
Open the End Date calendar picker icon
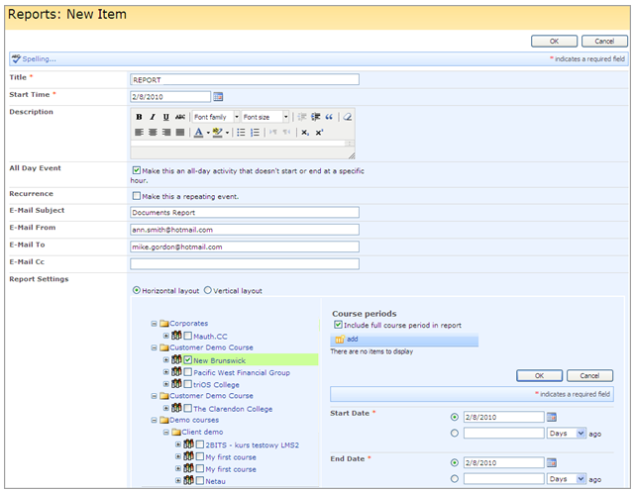[x=552, y=462]
